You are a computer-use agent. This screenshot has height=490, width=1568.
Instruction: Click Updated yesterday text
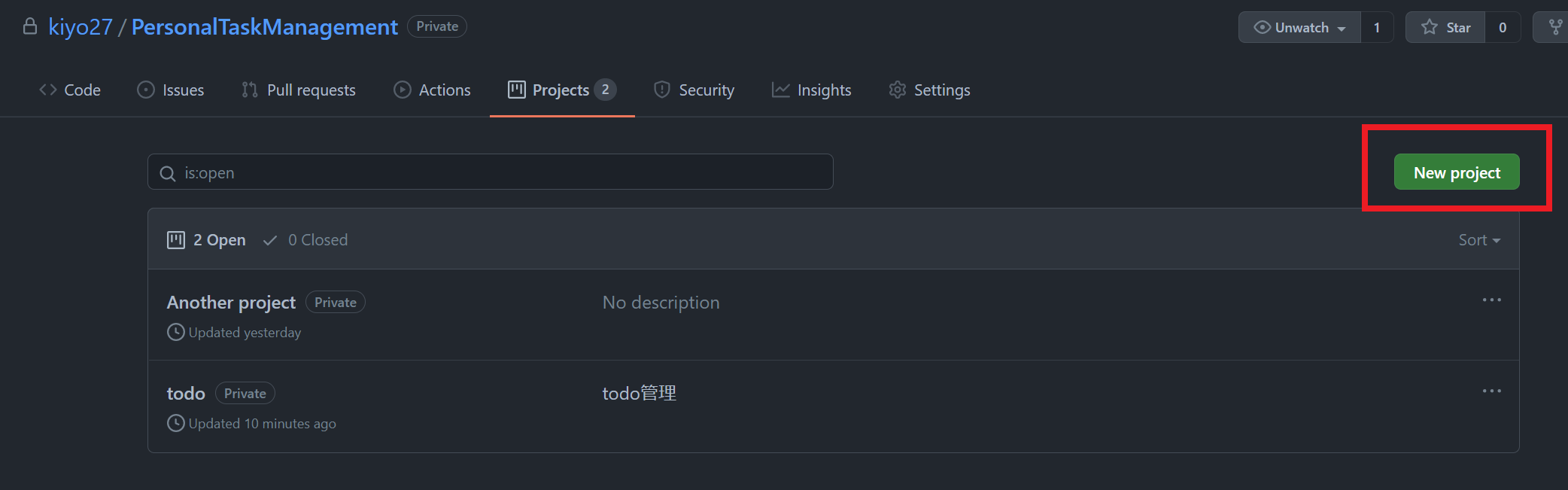245,333
